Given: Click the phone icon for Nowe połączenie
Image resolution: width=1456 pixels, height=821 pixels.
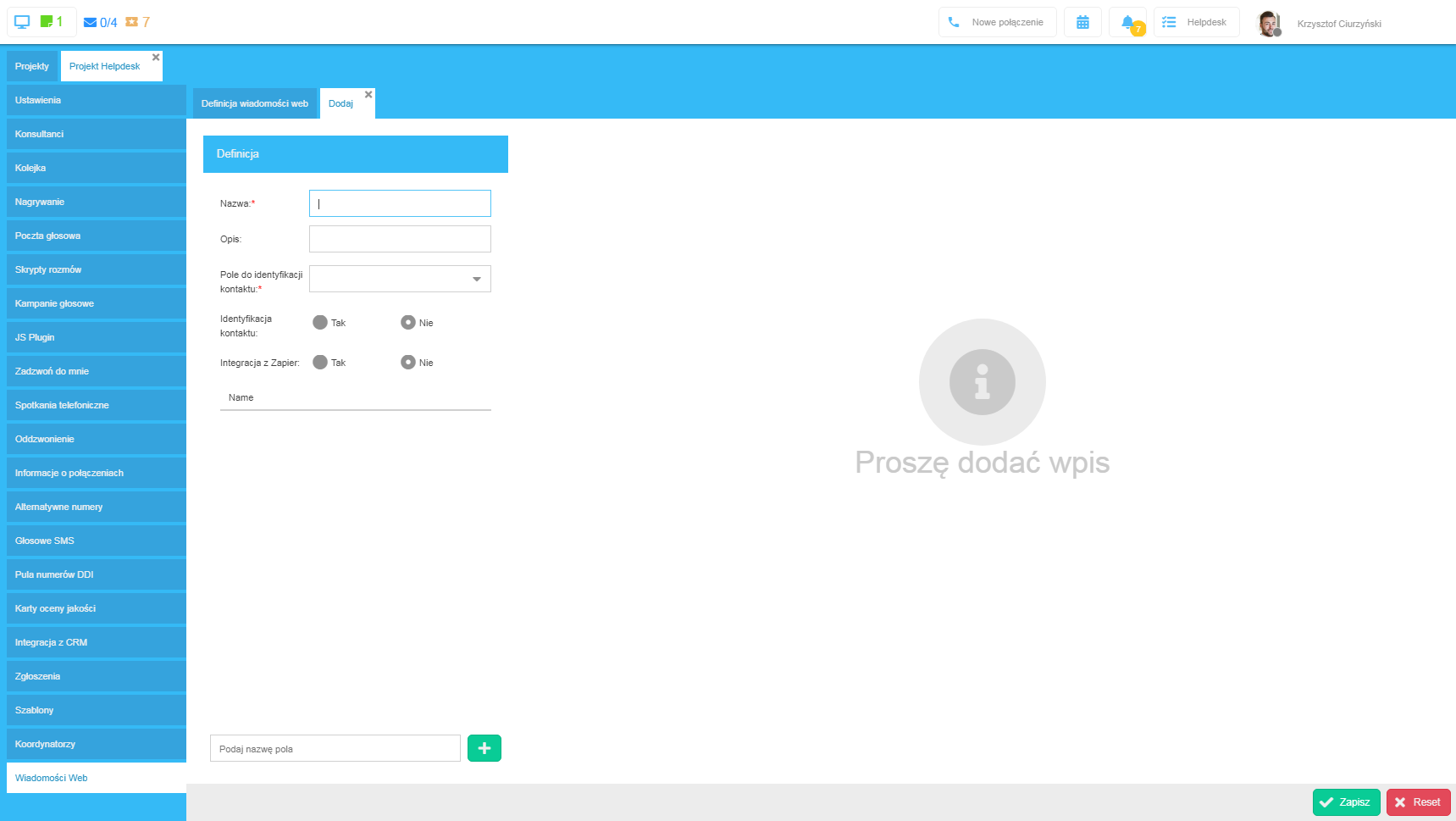Looking at the screenshot, I should coord(954,22).
